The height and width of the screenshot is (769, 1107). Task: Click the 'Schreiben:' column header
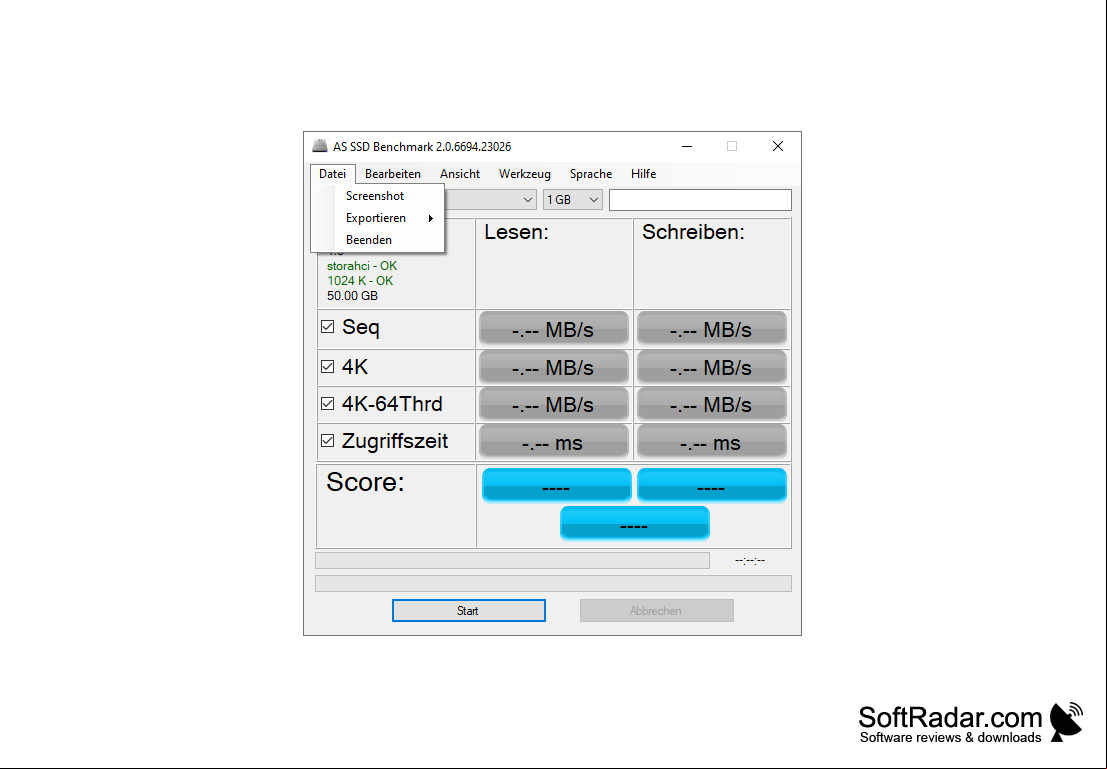click(693, 232)
